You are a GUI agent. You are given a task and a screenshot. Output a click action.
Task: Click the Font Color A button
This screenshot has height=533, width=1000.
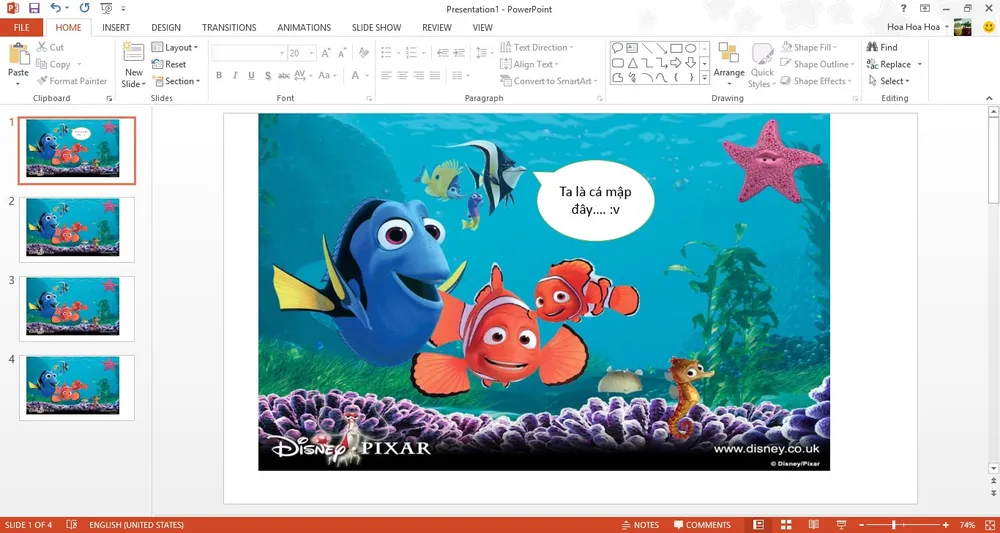tap(355, 75)
